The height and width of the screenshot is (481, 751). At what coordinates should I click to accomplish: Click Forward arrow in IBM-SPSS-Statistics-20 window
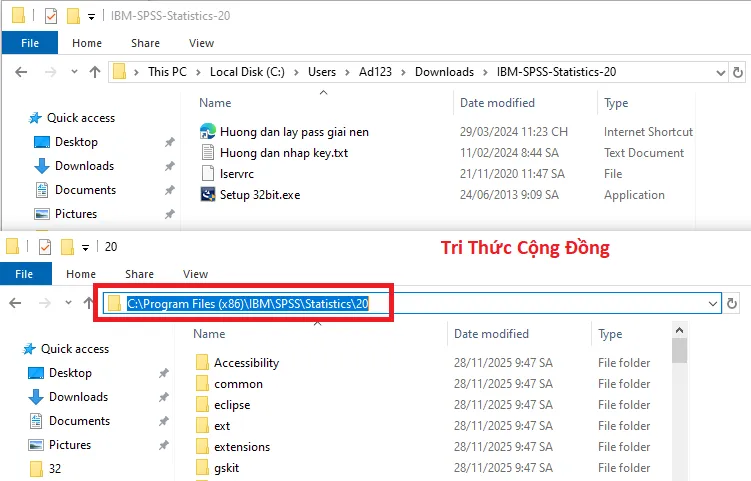pos(50,72)
